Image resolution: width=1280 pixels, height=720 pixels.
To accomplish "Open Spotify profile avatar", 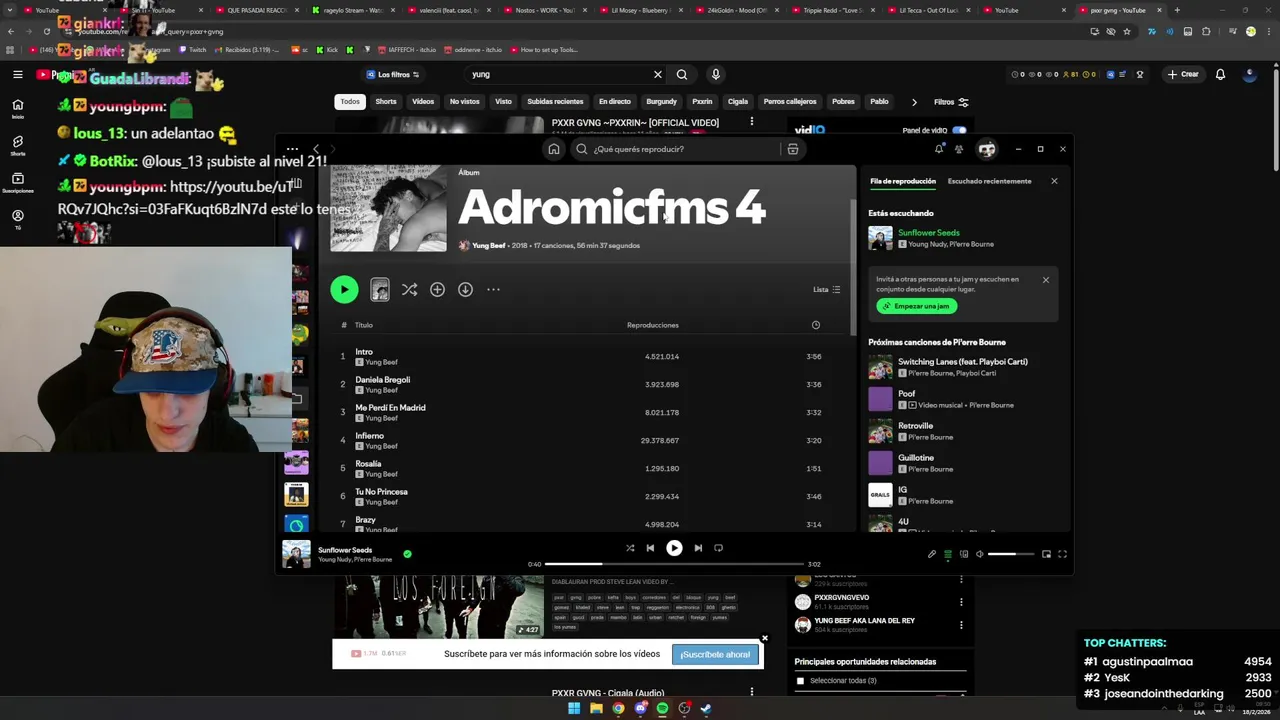I will tap(987, 149).
